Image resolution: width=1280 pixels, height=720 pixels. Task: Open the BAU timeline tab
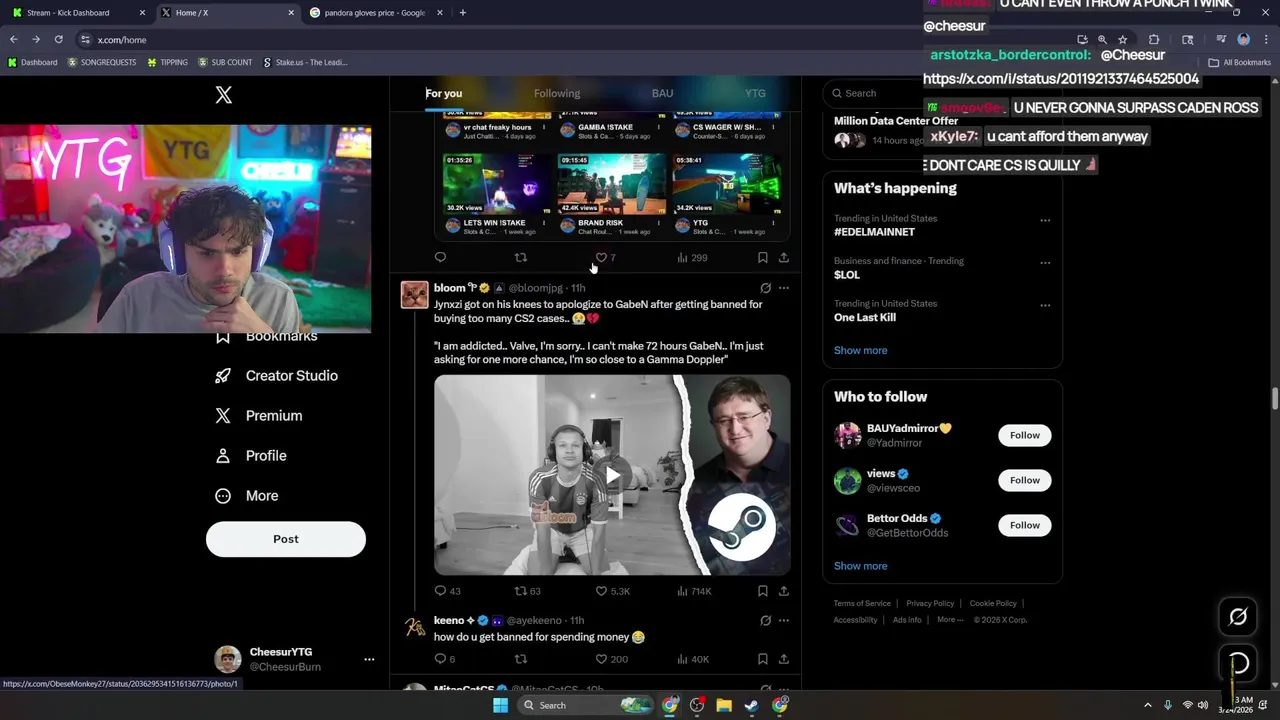662,93
